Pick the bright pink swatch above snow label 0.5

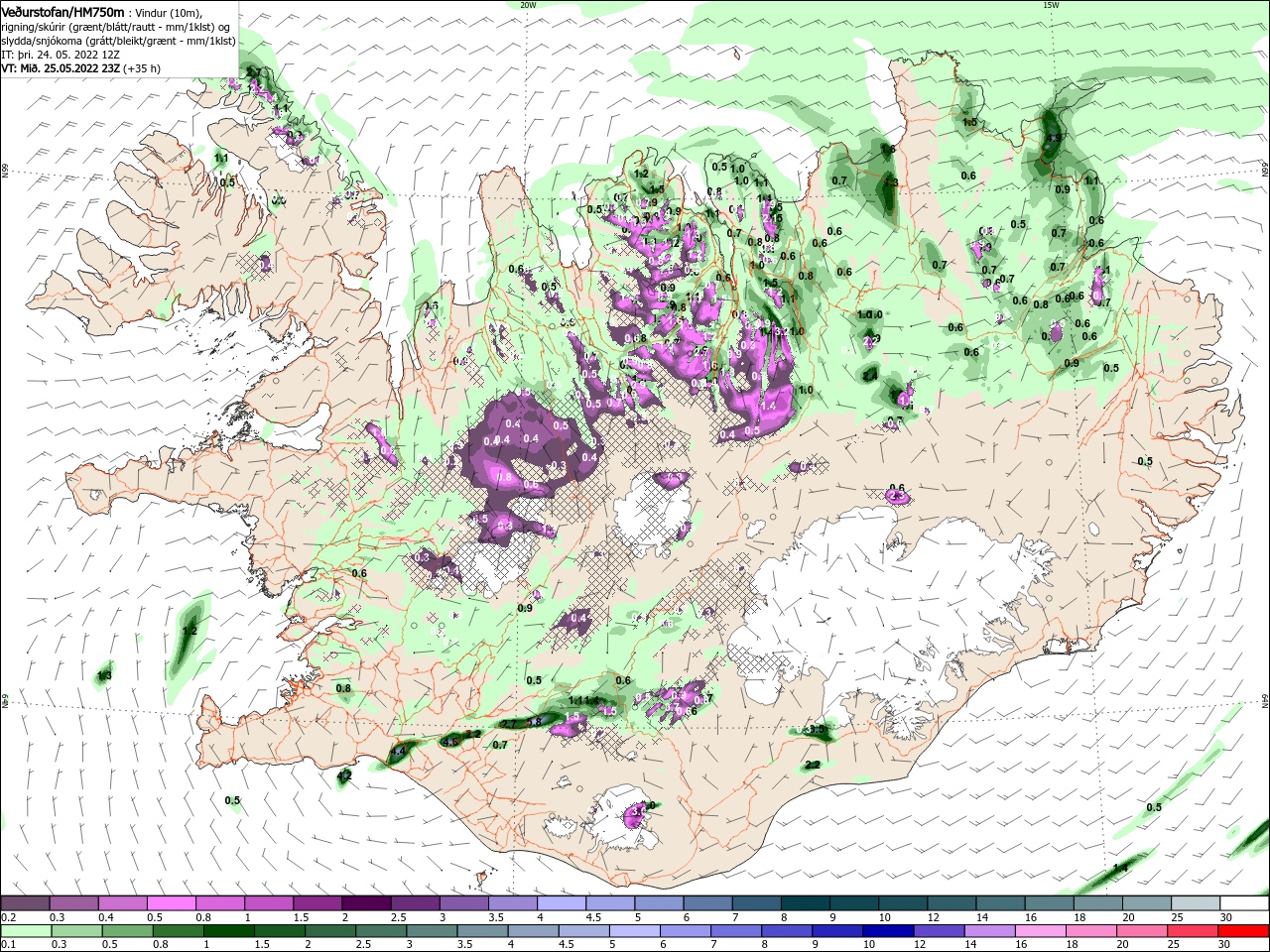point(171,903)
